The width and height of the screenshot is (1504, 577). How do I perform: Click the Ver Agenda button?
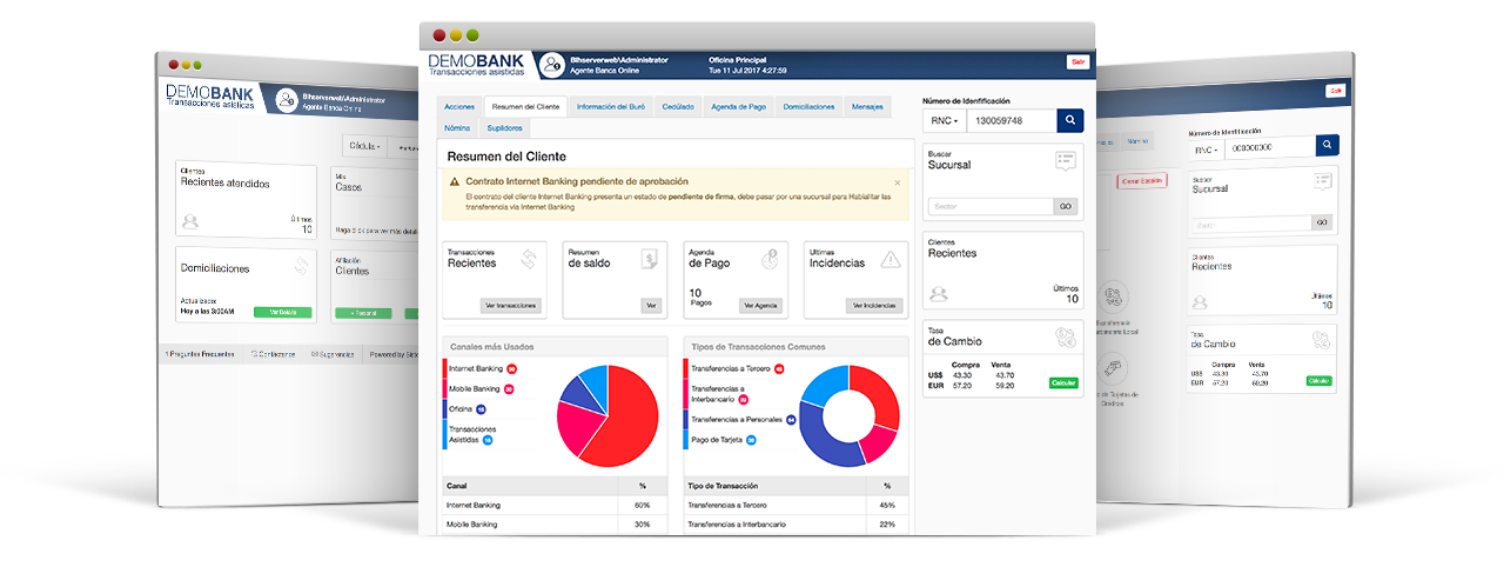pos(761,306)
